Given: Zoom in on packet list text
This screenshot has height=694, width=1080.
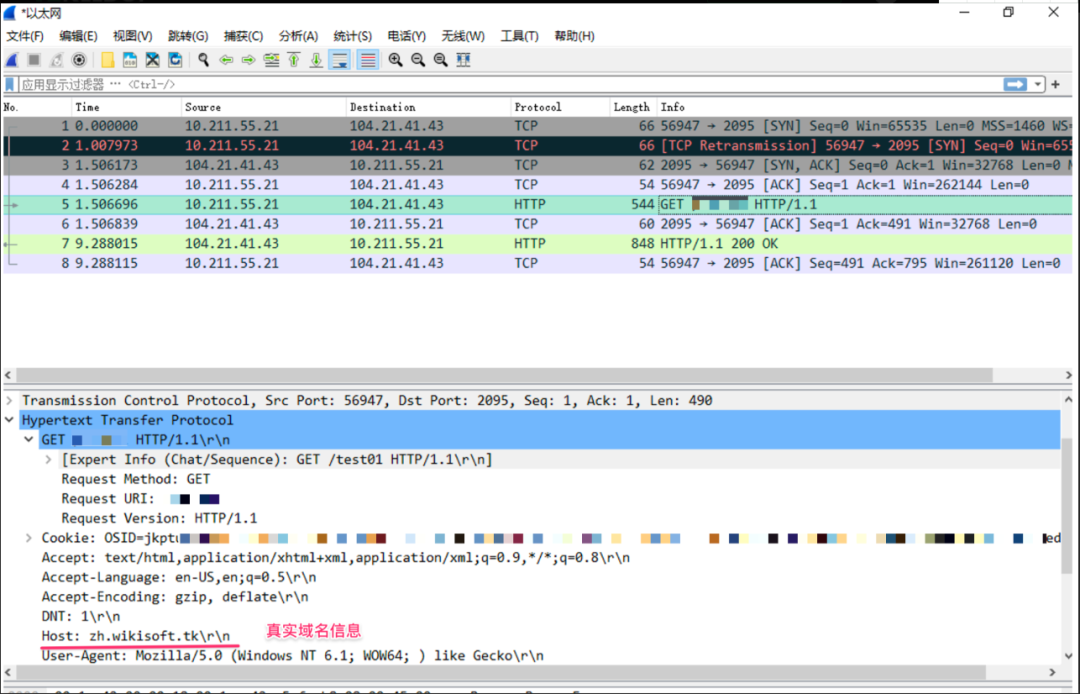Looking at the screenshot, I should tap(395, 60).
